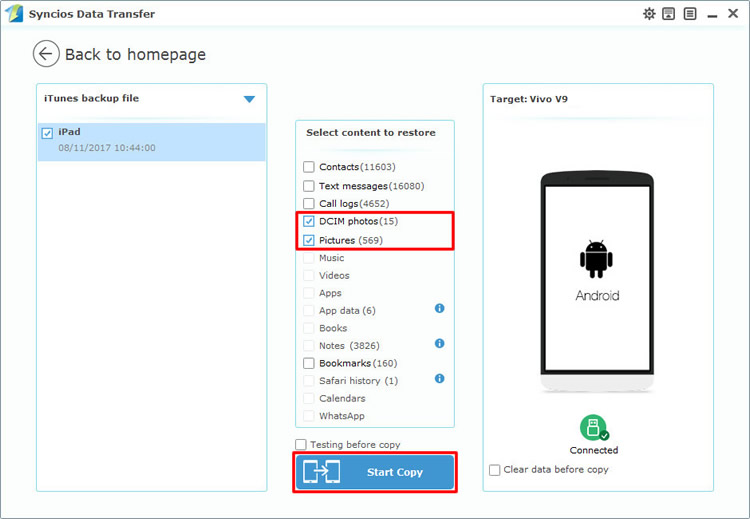This screenshot has width=750, height=519.
Task: Enable Clear data before copy checkbox
Action: click(495, 470)
